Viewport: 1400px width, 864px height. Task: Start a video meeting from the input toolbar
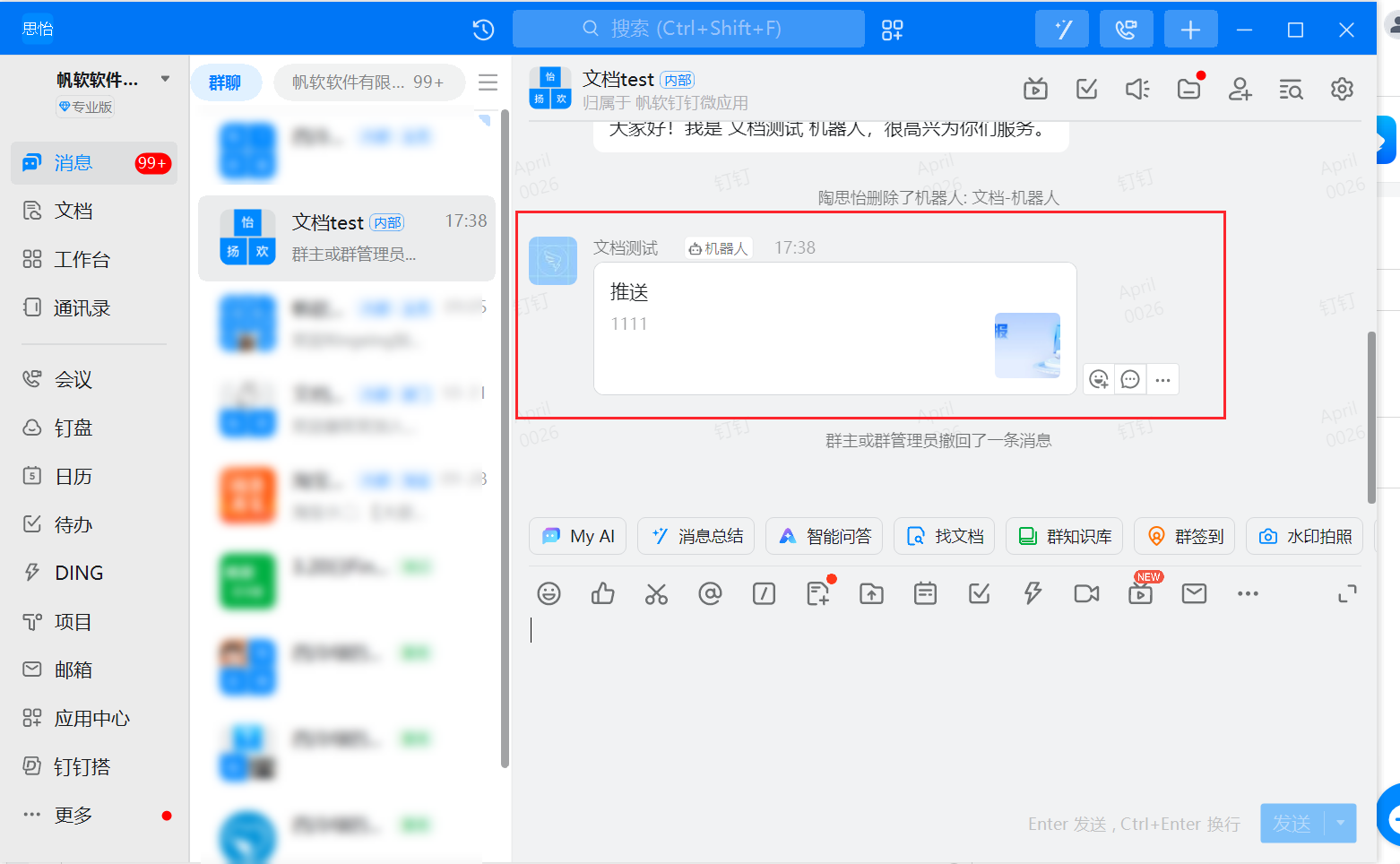coord(1086,593)
